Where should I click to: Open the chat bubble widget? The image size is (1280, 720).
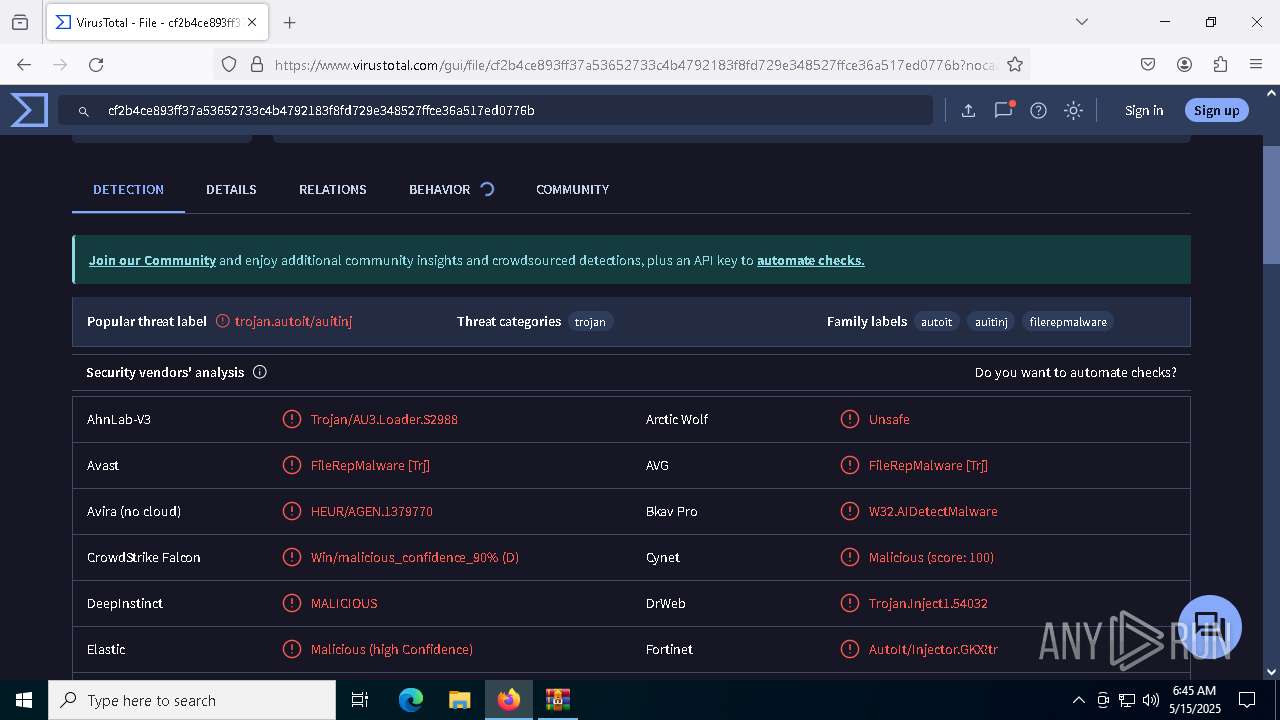(x=1210, y=627)
